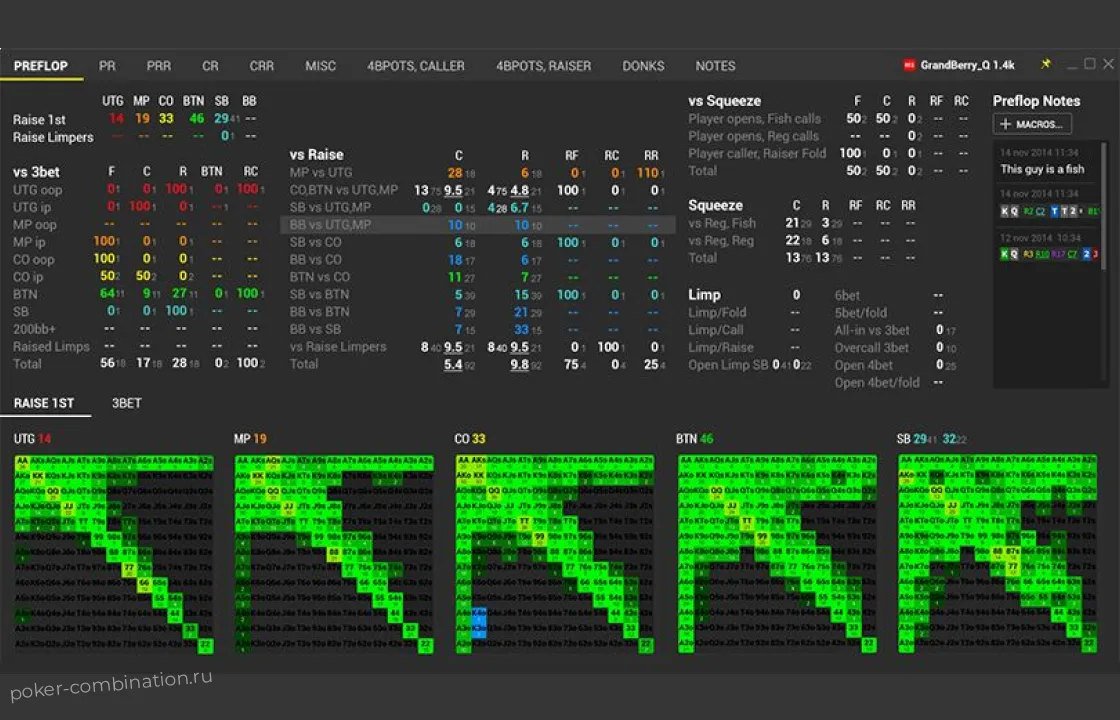Screen dimensions: 1120x720
Task: Click the AA cell in UTG matrix
Action: pos(22,461)
